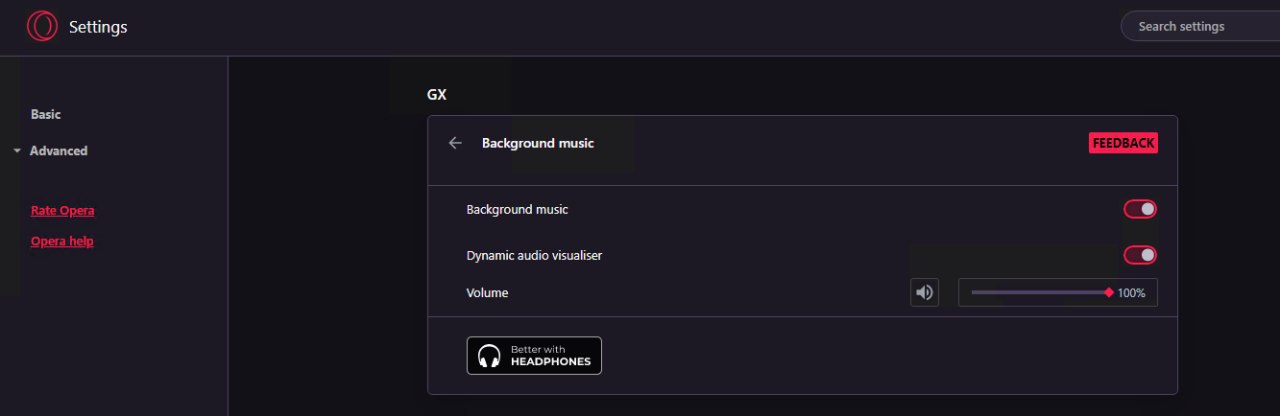Open the Advanced settings category
The height and width of the screenshot is (416, 1280).
59,151
